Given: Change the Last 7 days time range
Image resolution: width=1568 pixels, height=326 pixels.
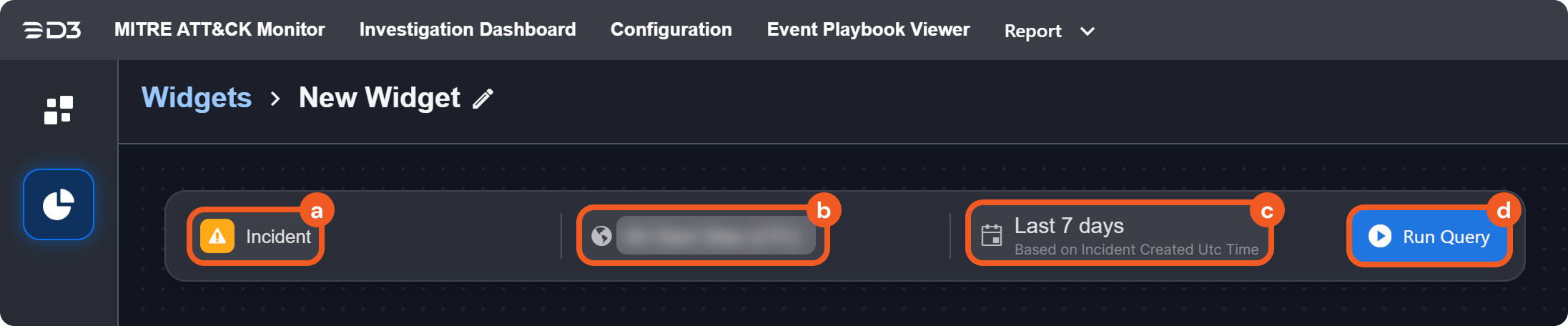Looking at the screenshot, I should pos(1068,227).
